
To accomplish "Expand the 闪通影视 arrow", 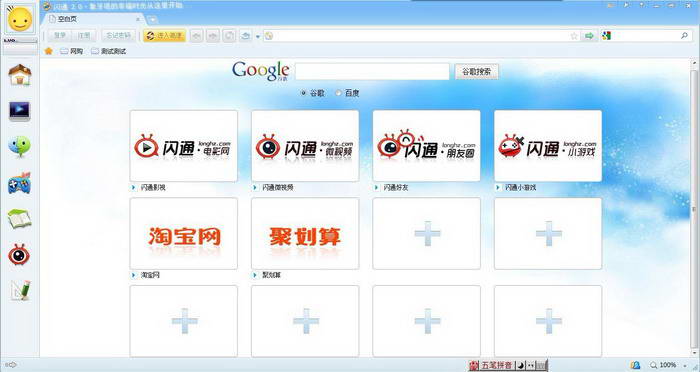I will pos(133,188).
